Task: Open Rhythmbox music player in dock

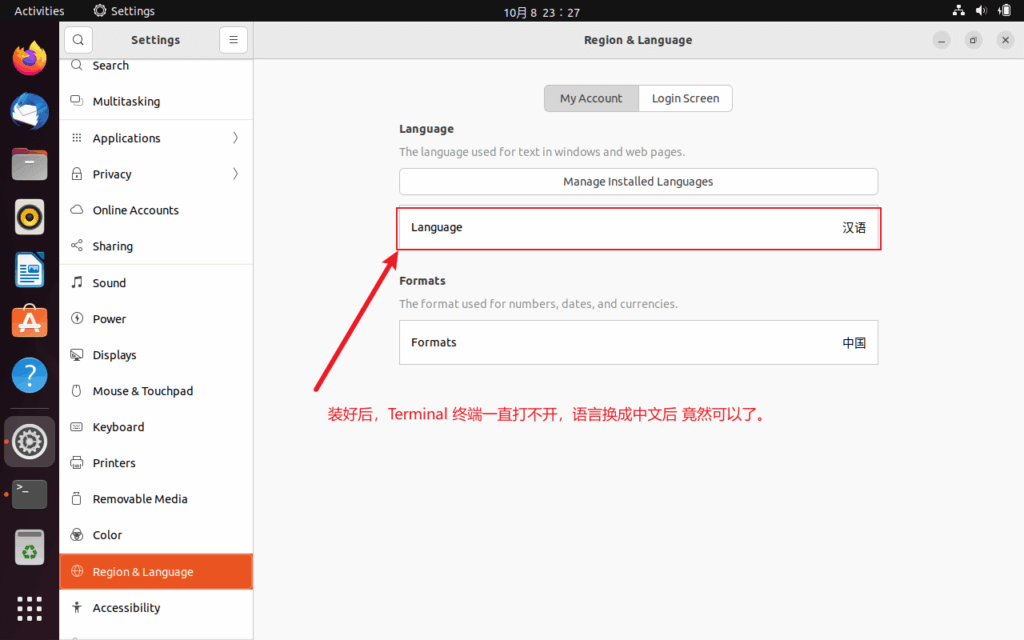Action: coord(30,216)
